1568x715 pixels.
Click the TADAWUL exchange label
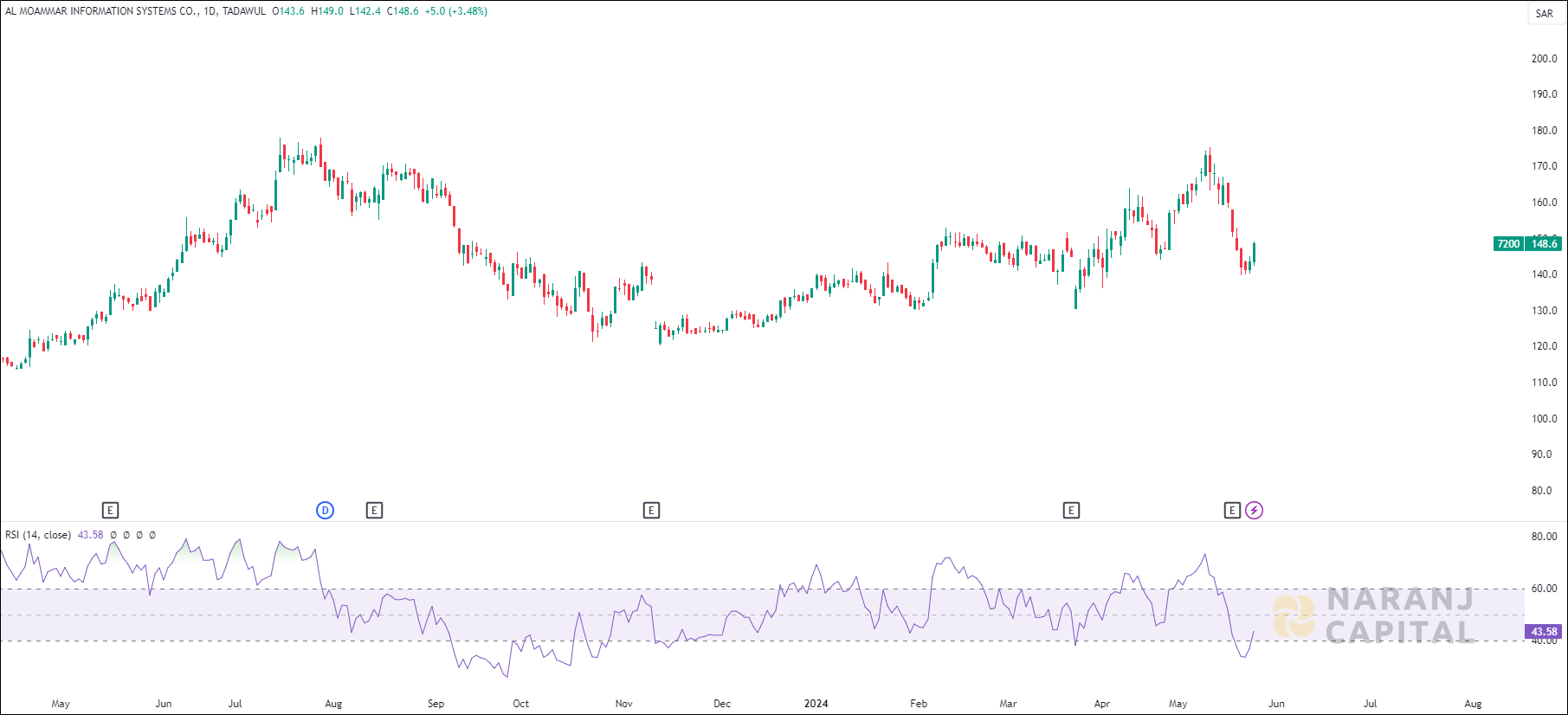coord(244,11)
